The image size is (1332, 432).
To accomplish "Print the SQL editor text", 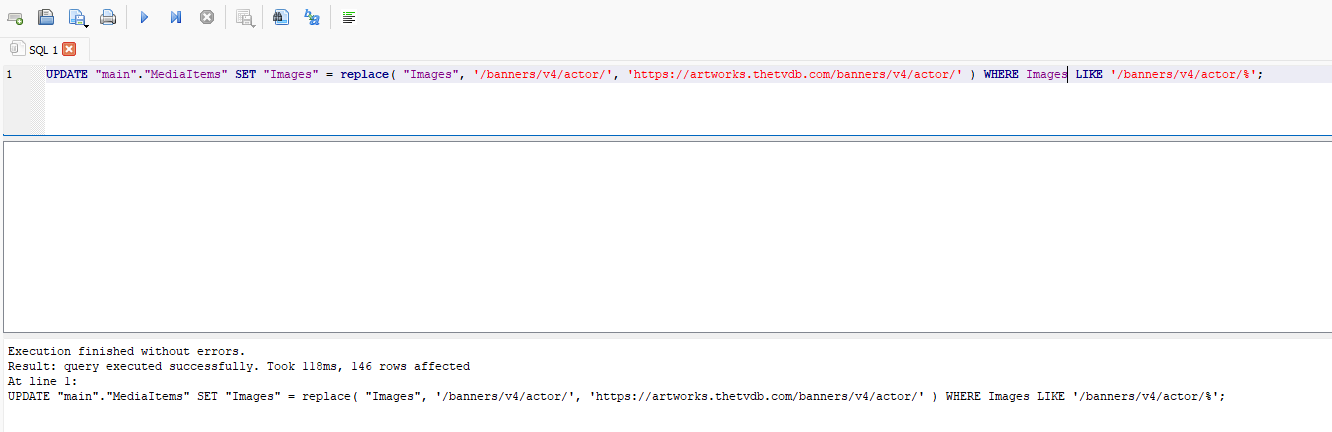I will click(108, 17).
